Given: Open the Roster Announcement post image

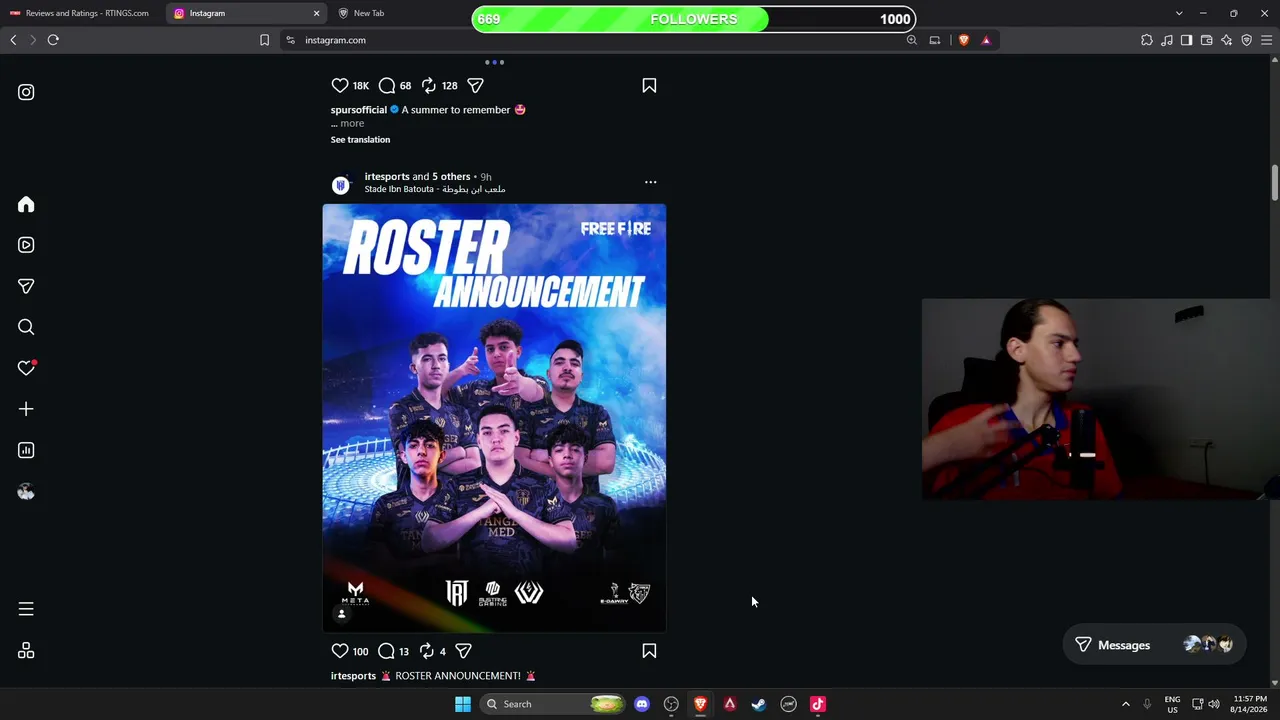Looking at the screenshot, I should pos(494,418).
